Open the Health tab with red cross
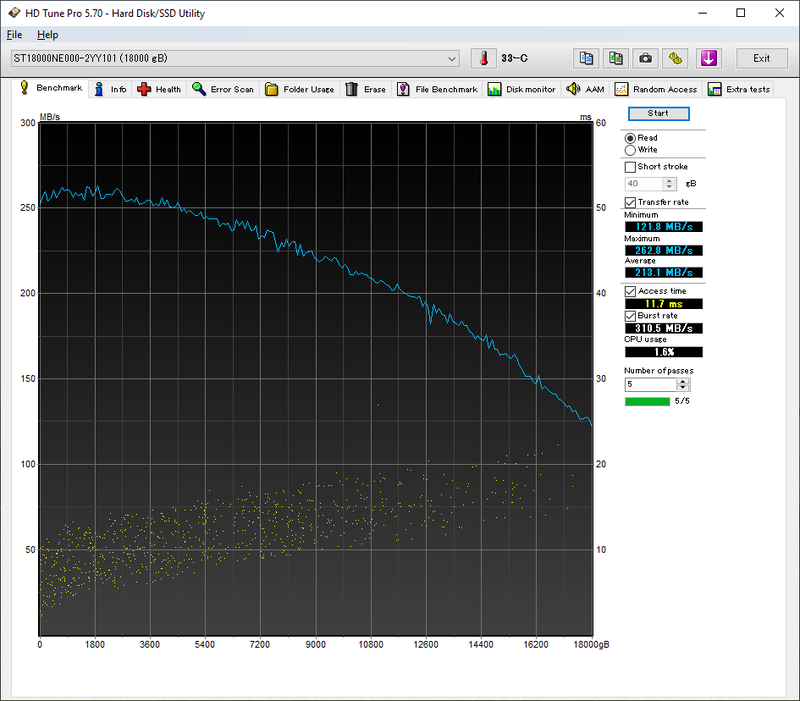This screenshot has width=800, height=701. click(x=159, y=89)
